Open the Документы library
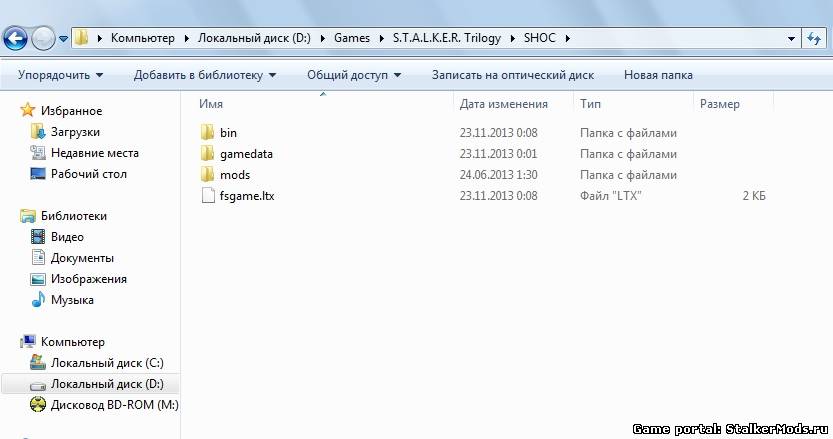833x439 pixels. (x=82, y=258)
